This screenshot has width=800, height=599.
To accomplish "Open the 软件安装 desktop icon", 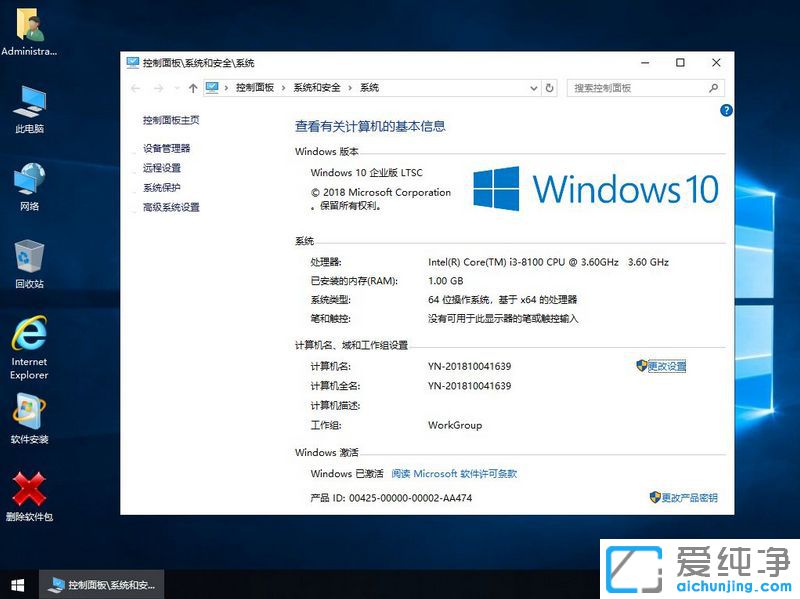I will (28, 410).
